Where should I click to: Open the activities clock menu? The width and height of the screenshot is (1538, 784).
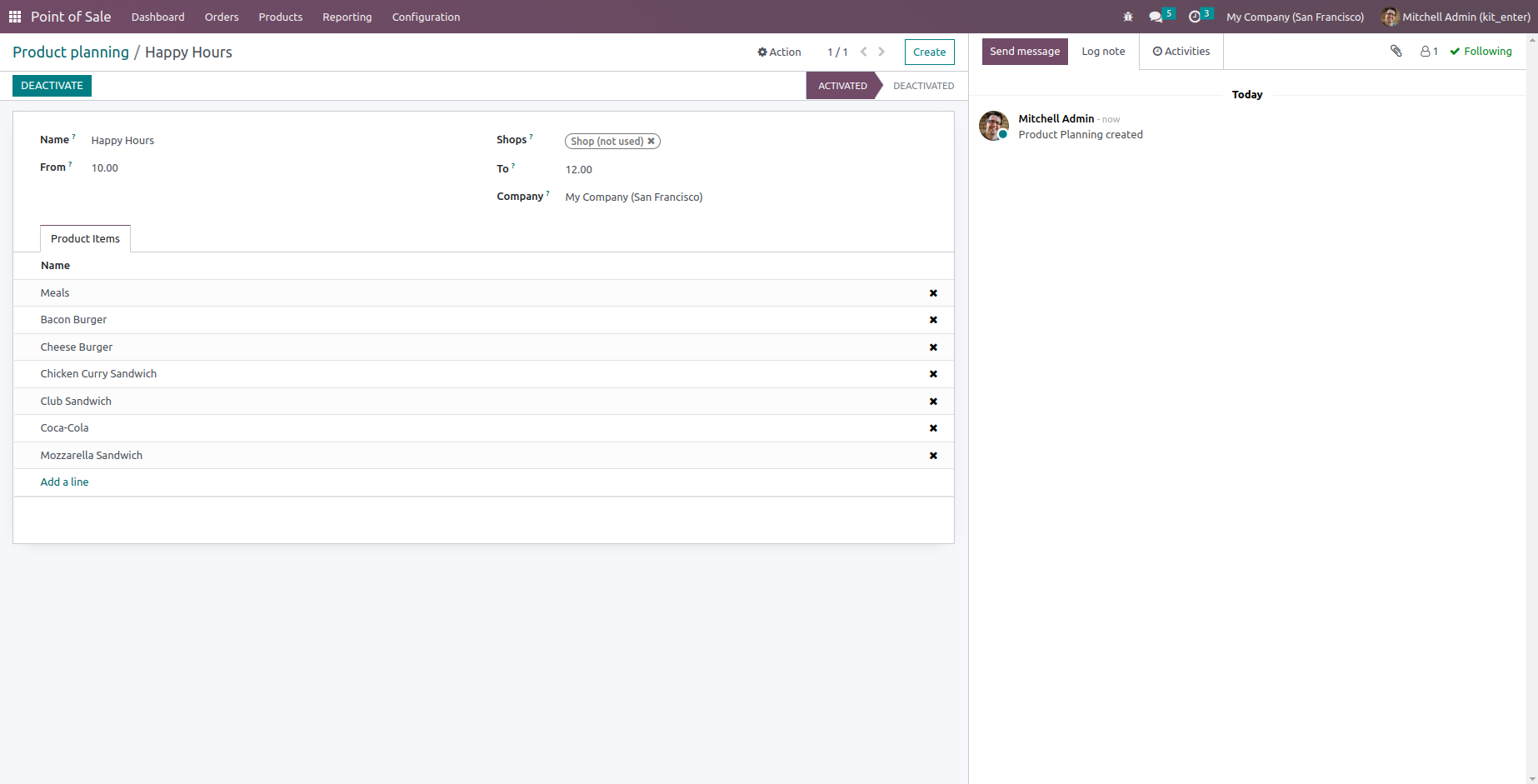[x=1196, y=17]
